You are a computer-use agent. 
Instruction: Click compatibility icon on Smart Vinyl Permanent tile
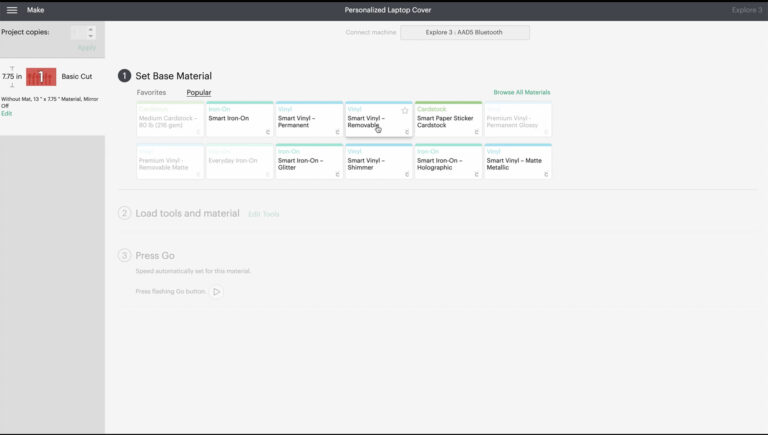[337, 132]
